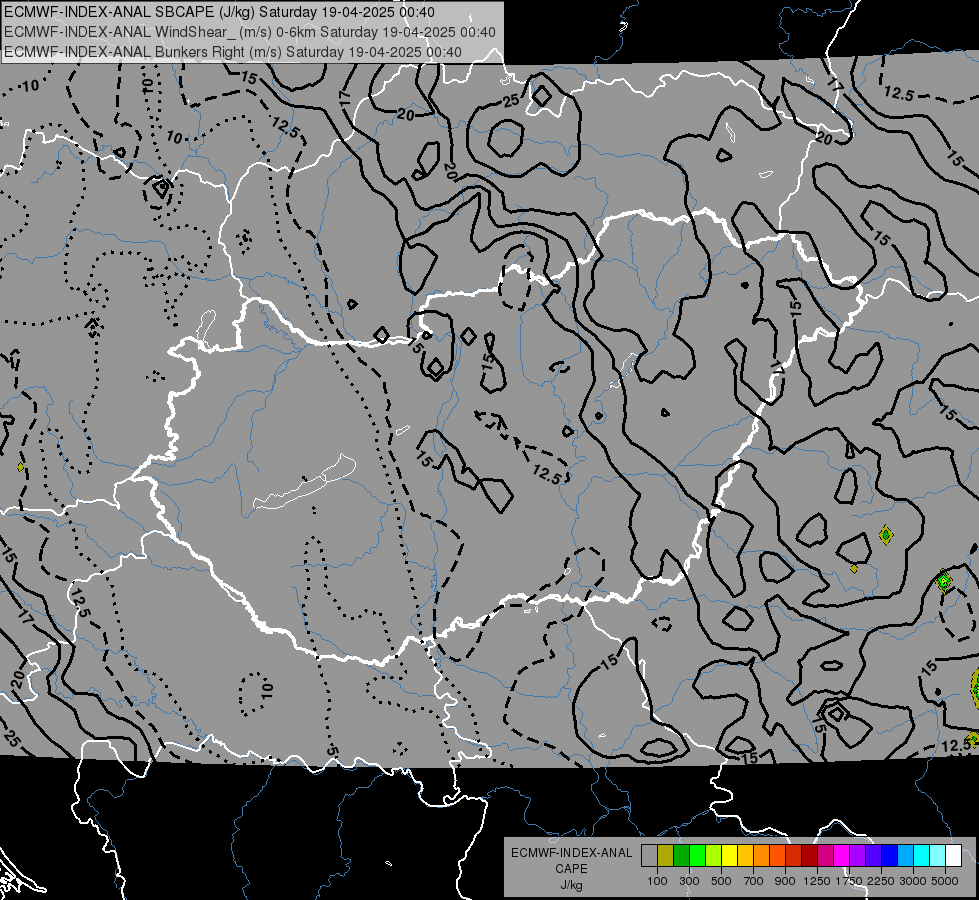Click the 500 legend tick value
979x900 pixels.
[721, 881]
